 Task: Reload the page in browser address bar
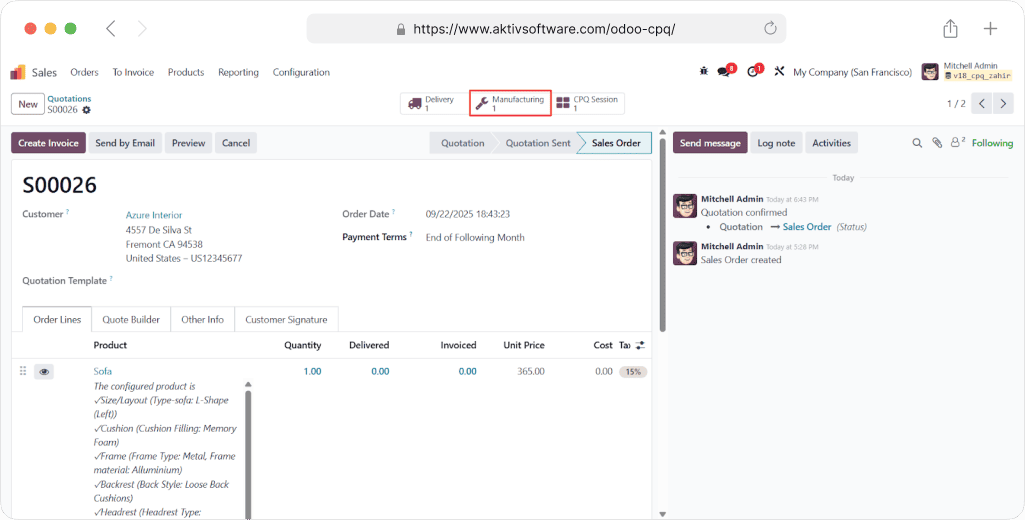[x=770, y=28]
